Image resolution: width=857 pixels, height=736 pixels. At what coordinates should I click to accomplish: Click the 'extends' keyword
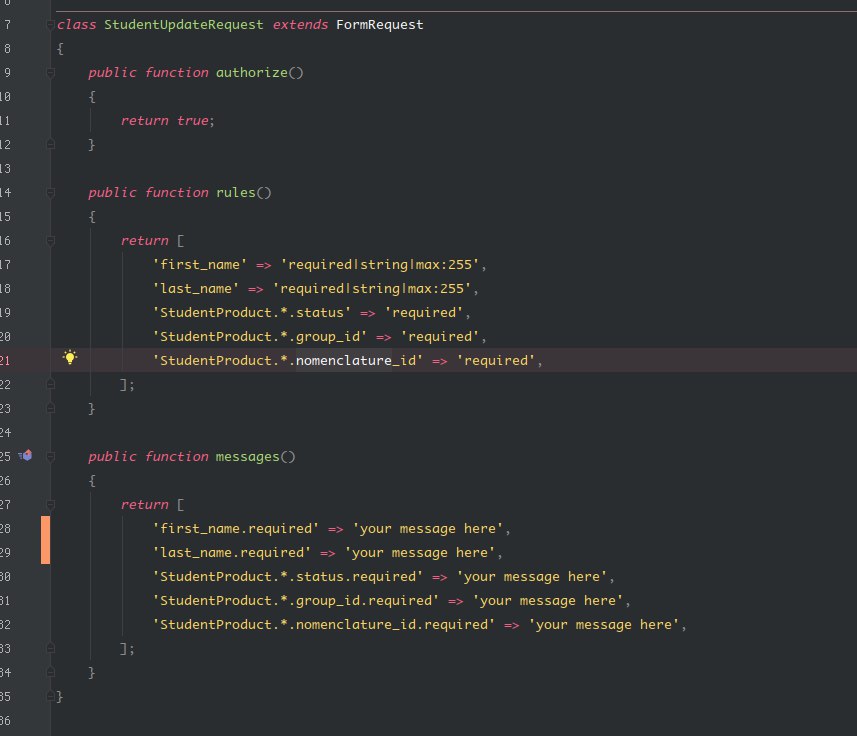pos(300,25)
